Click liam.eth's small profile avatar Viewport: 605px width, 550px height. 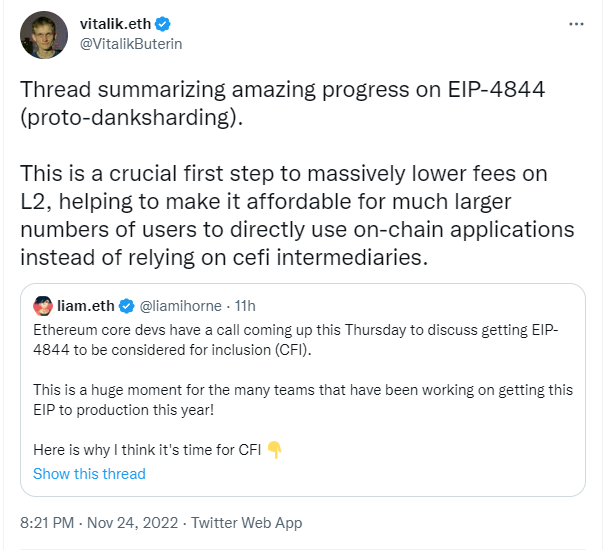[43, 306]
